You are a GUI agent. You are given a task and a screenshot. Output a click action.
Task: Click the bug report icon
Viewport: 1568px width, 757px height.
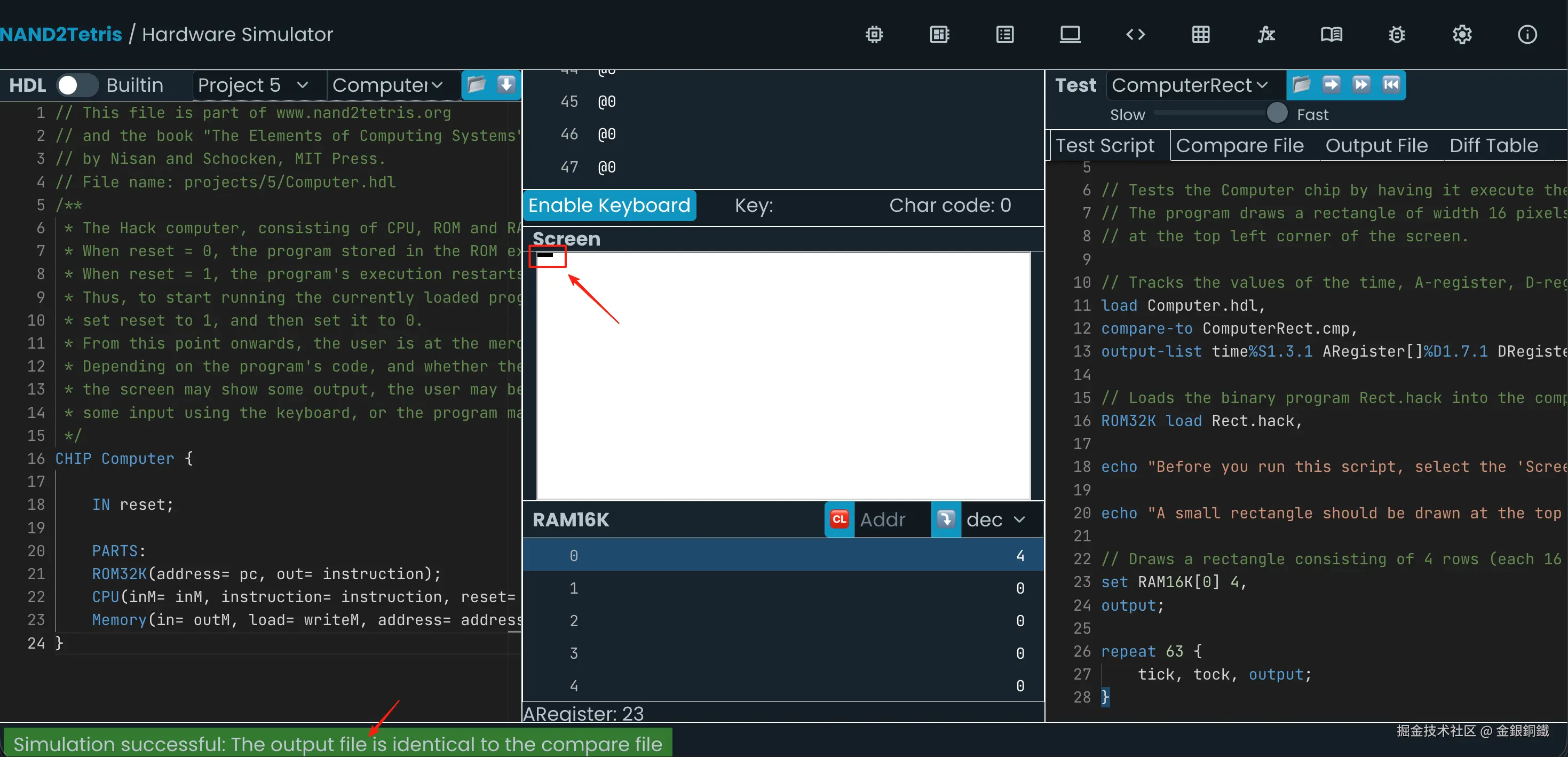coord(1396,35)
